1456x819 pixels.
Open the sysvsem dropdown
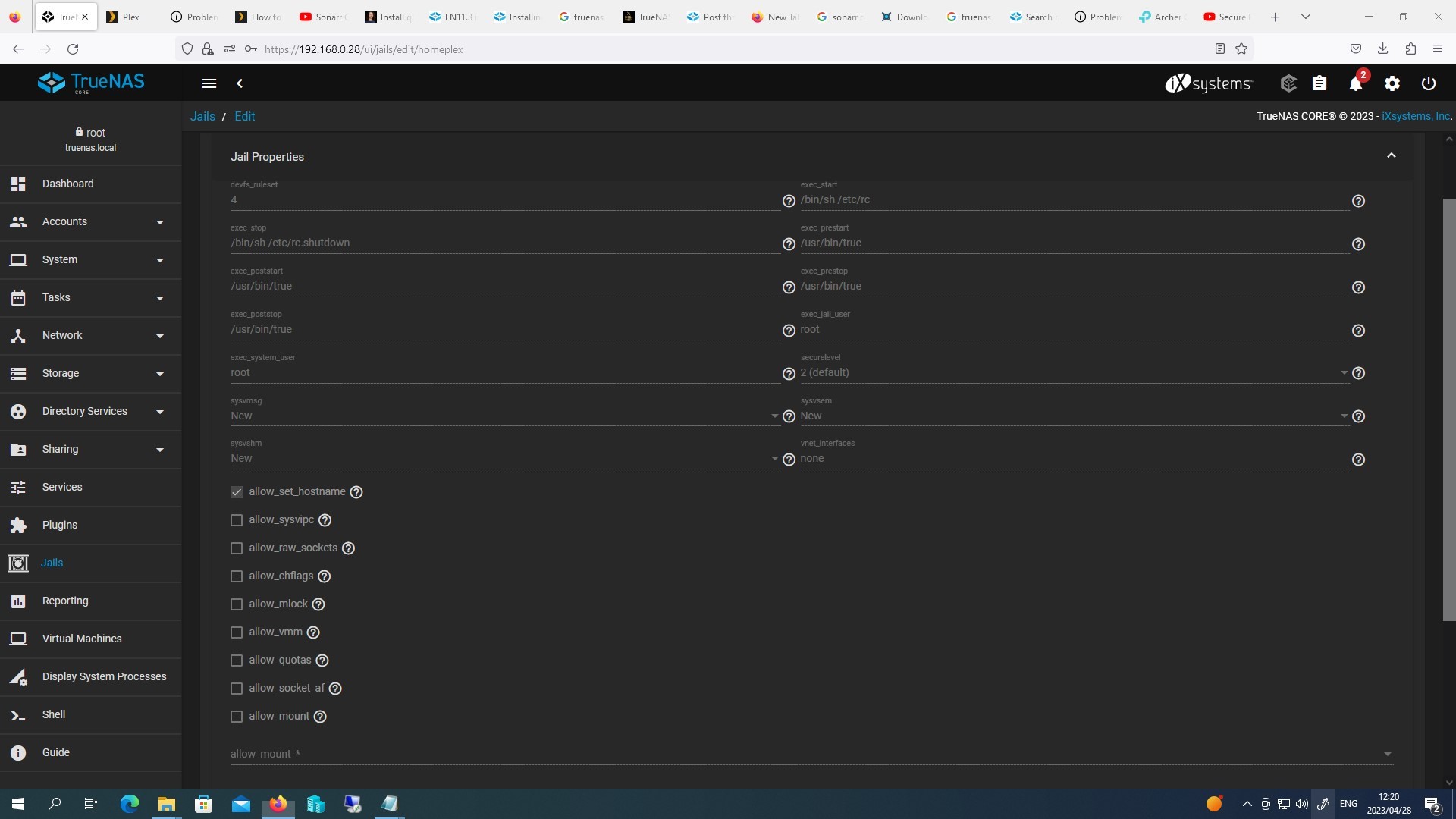click(1075, 416)
